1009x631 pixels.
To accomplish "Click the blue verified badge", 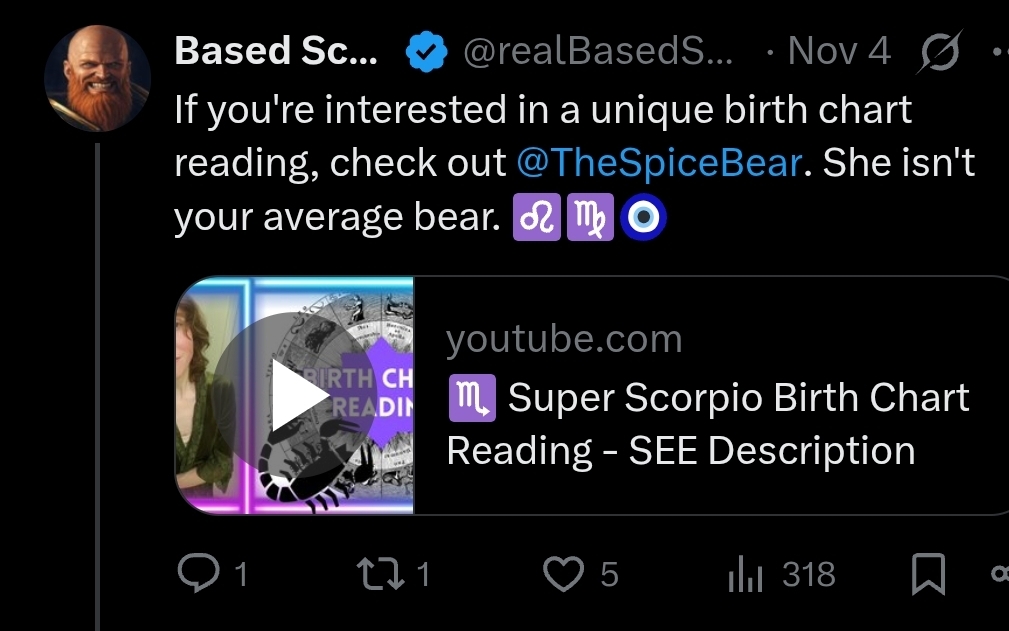I will (425, 52).
